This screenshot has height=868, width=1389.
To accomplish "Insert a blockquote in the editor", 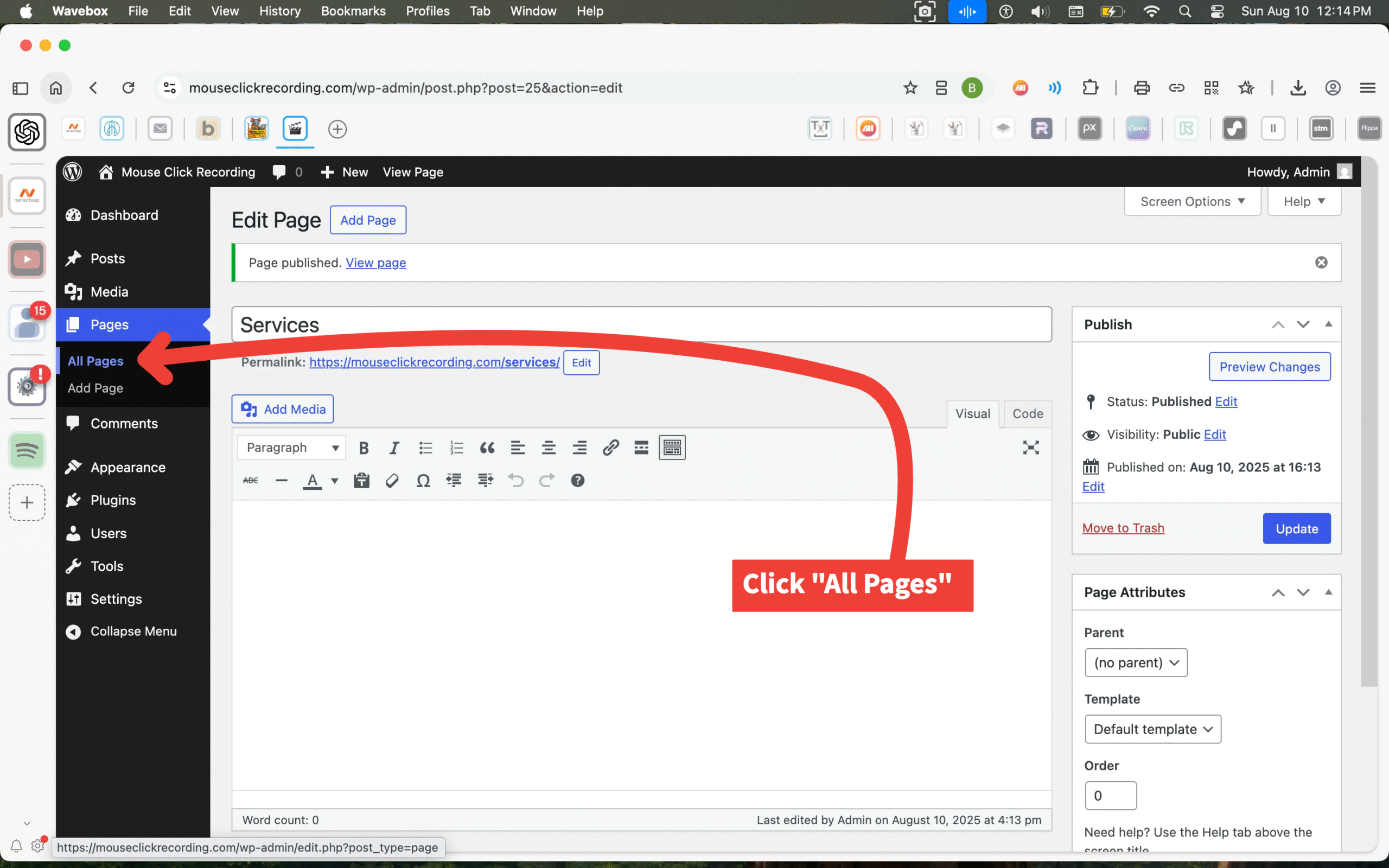I will pyautogui.click(x=487, y=448).
